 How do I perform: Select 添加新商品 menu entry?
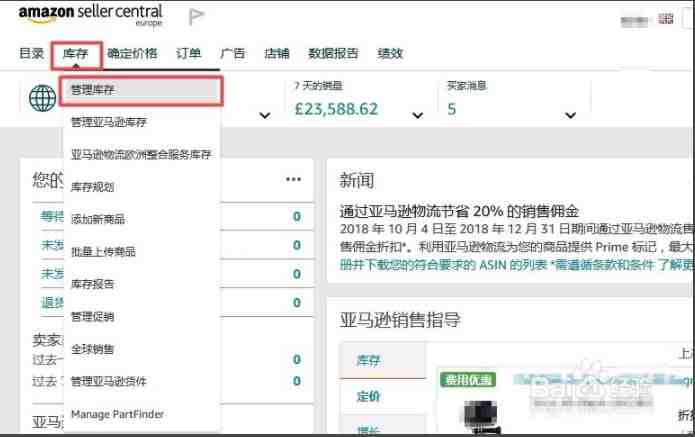98,219
